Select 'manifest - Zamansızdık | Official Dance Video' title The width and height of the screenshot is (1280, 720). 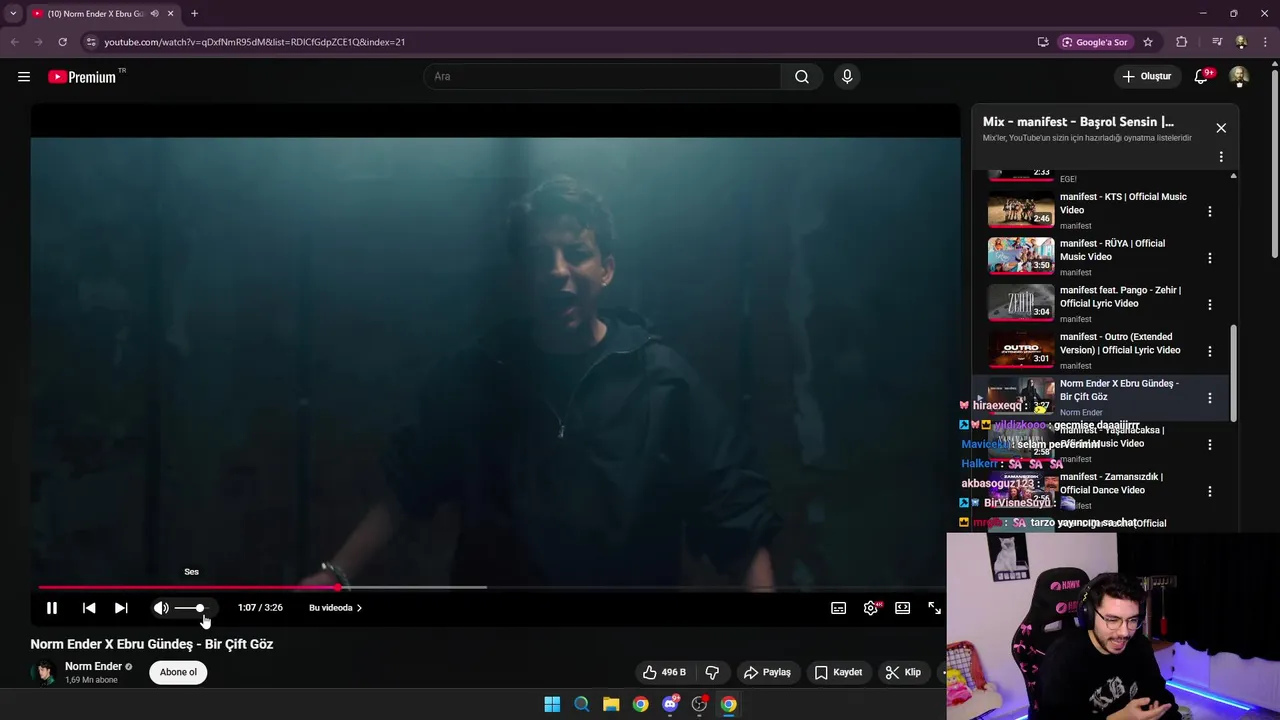coord(1111,484)
